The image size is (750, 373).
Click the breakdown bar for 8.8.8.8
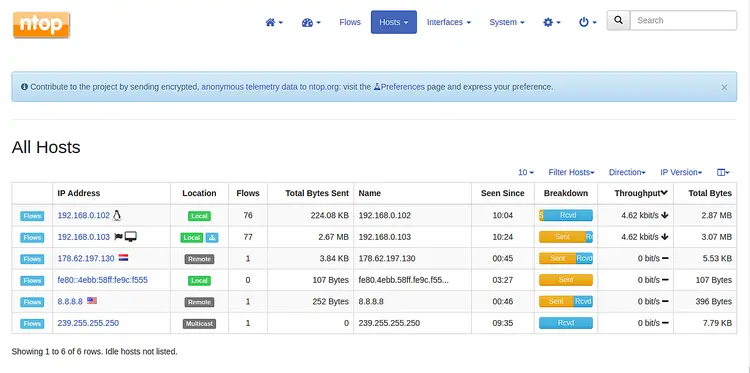point(566,301)
